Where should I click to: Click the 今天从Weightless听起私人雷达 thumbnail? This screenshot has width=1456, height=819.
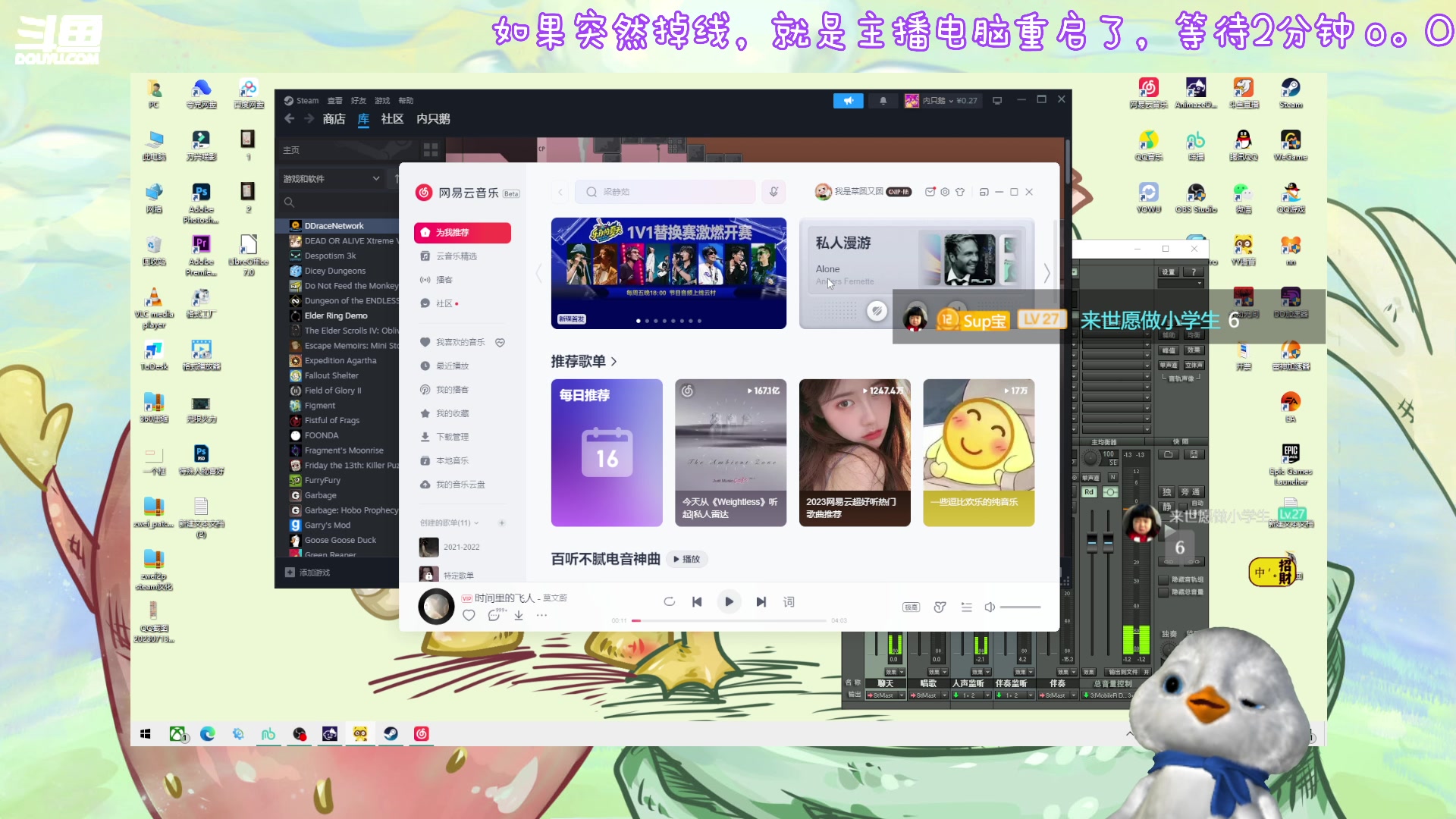click(730, 452)
